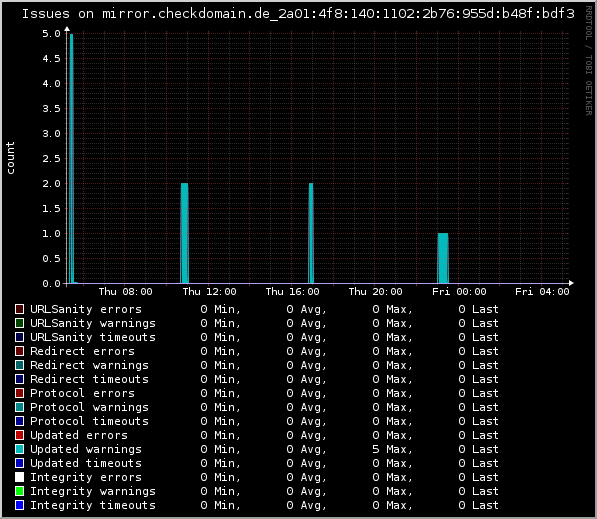Click the Updated warnings cyan swatch
Screen dimensions: 597x519
[19, 449]
